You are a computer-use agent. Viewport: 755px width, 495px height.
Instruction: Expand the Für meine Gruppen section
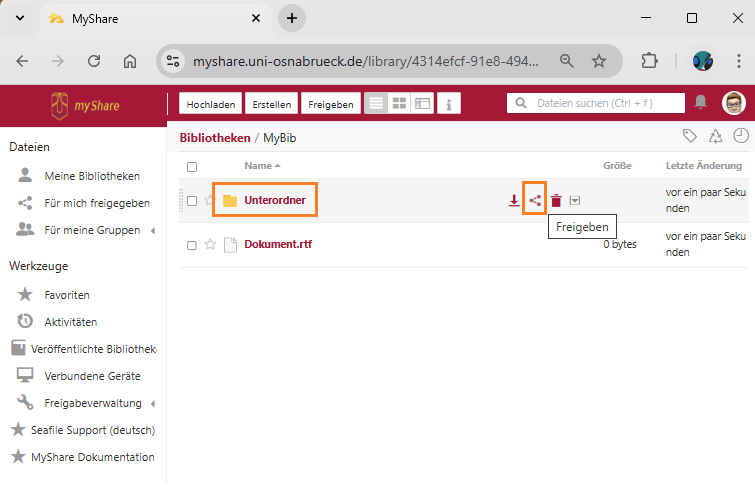[153, 230]
